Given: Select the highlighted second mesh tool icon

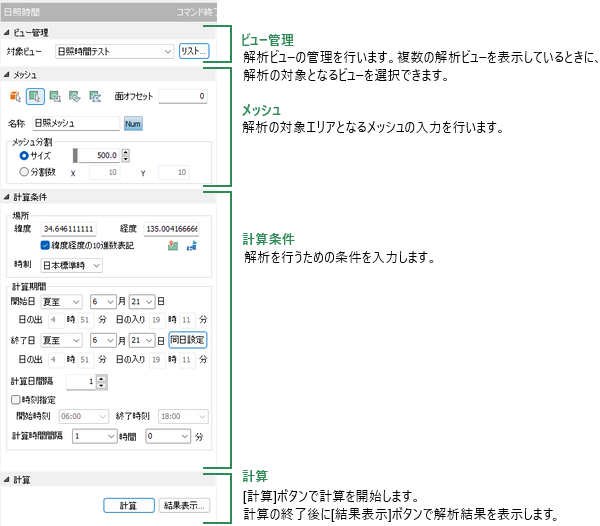Looking at the screenshot, I should (35, 96).
